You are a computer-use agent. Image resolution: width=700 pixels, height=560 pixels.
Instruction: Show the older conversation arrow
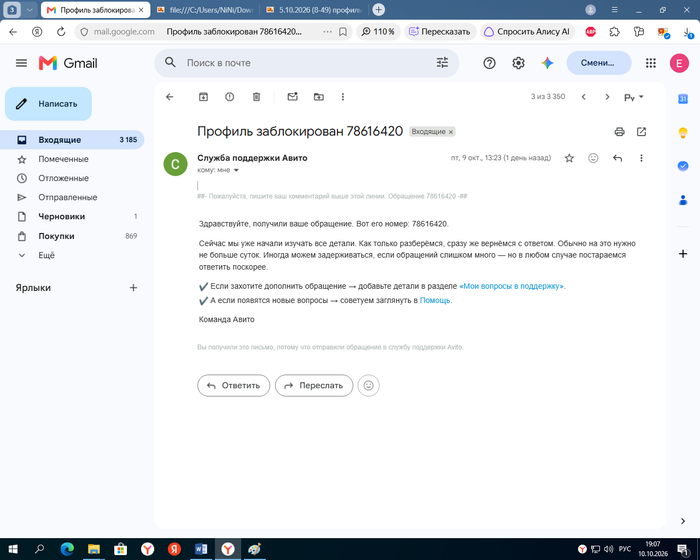(607, 97)
